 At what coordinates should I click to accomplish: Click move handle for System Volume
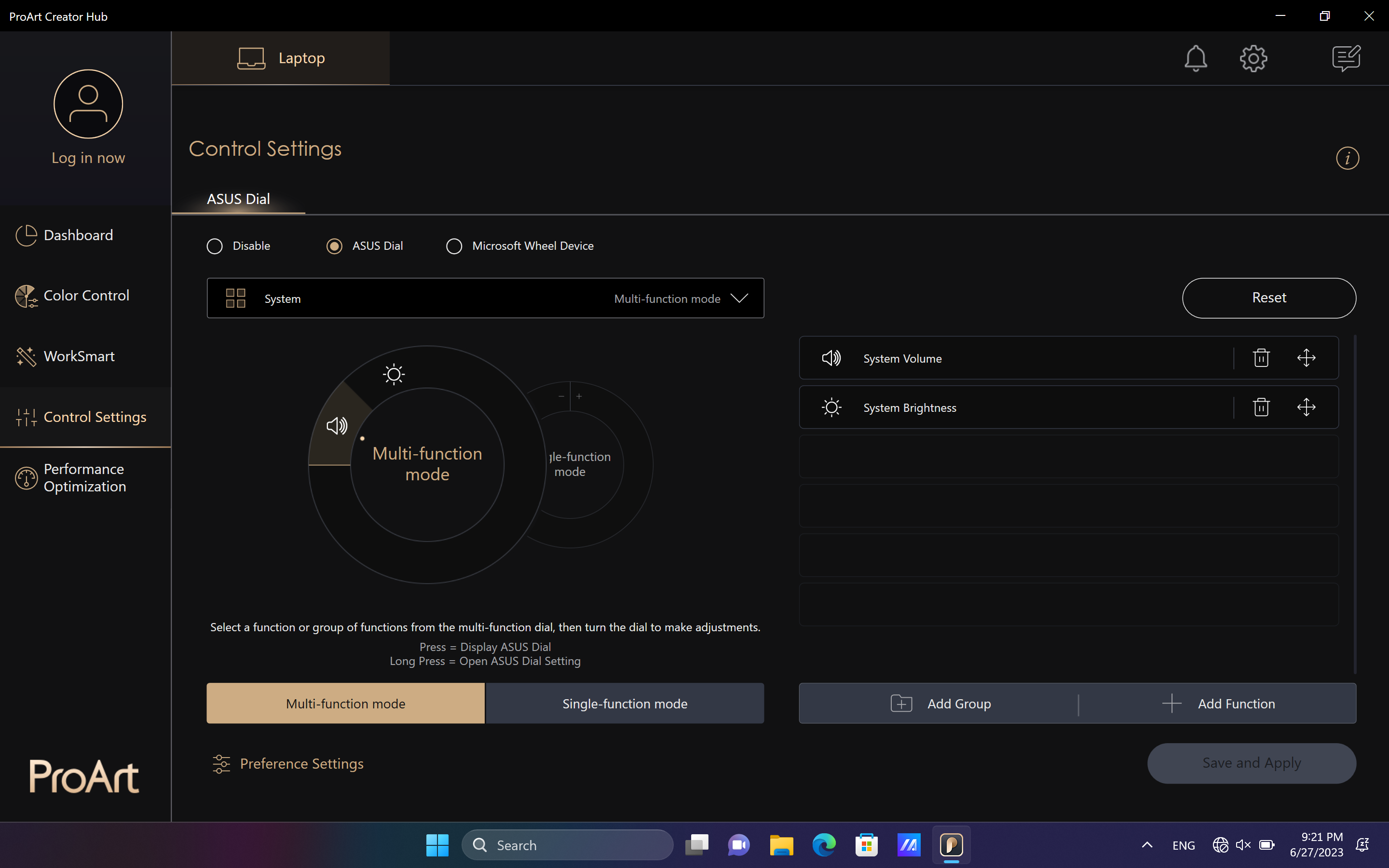pyautogui.click(x=1307, y=358)
